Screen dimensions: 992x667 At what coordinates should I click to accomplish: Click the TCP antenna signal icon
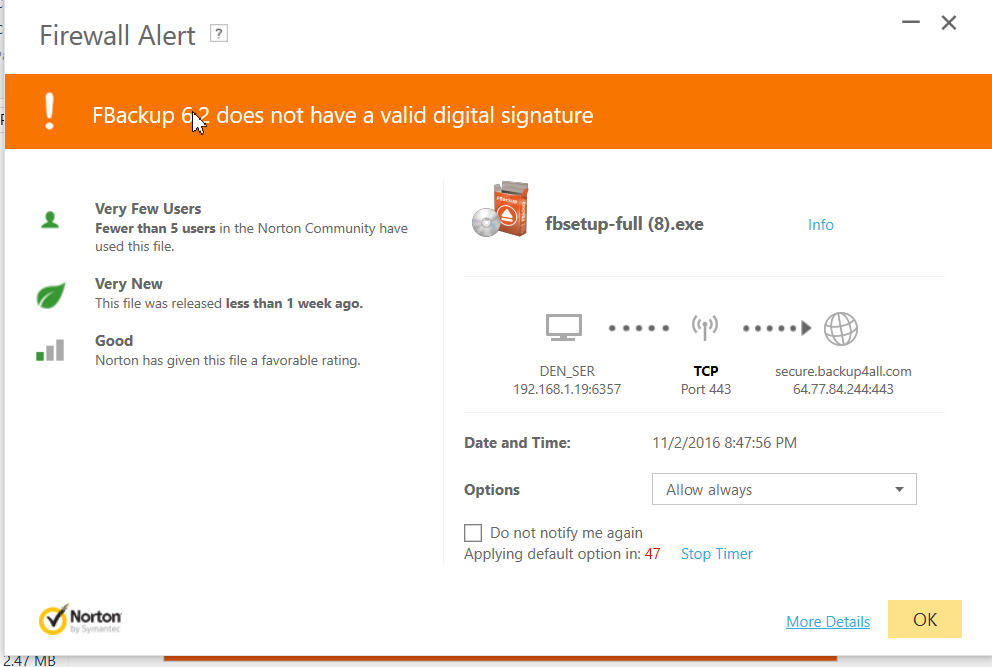[x=705, y=328]
